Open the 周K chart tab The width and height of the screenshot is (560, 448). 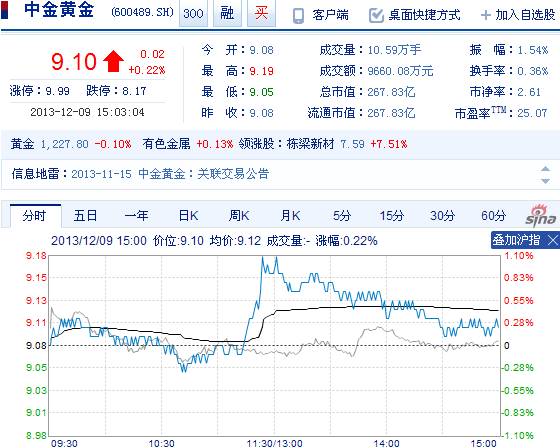point(239,216)
